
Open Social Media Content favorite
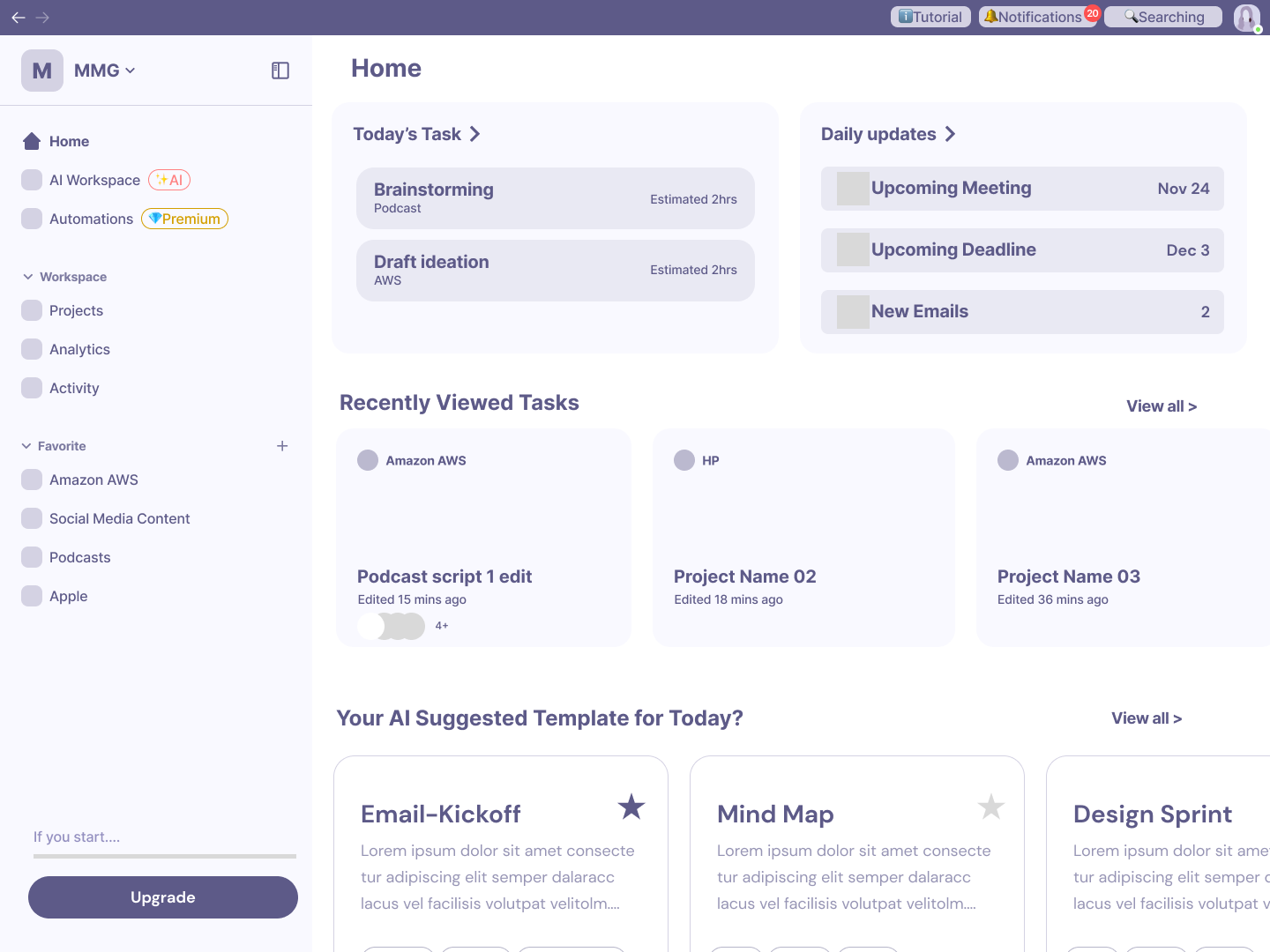click(x=106, y=518)
